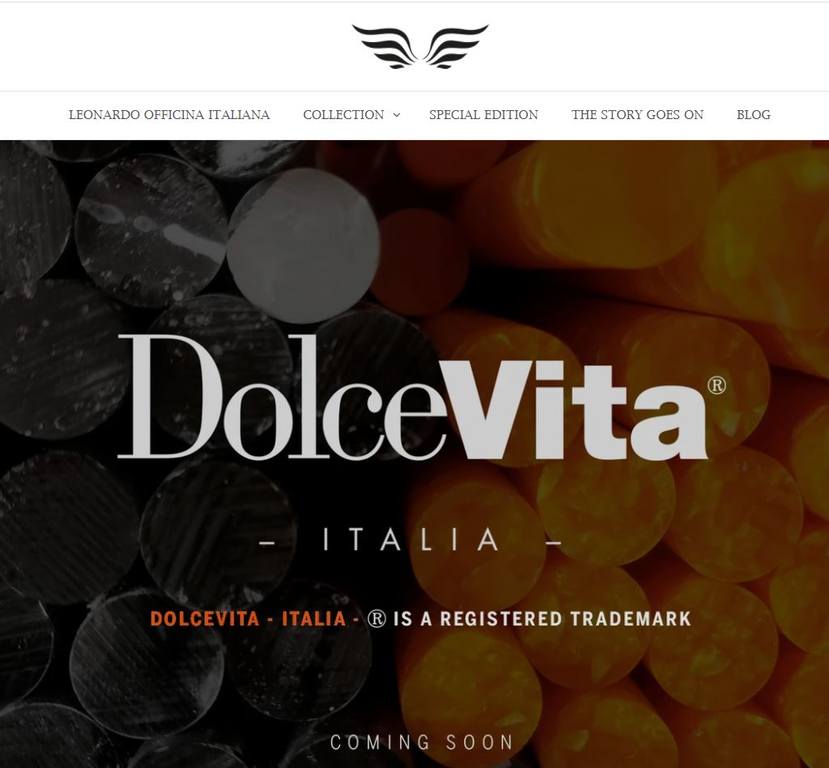Click the ® symbol beside Vita

[x=716, y=385]
